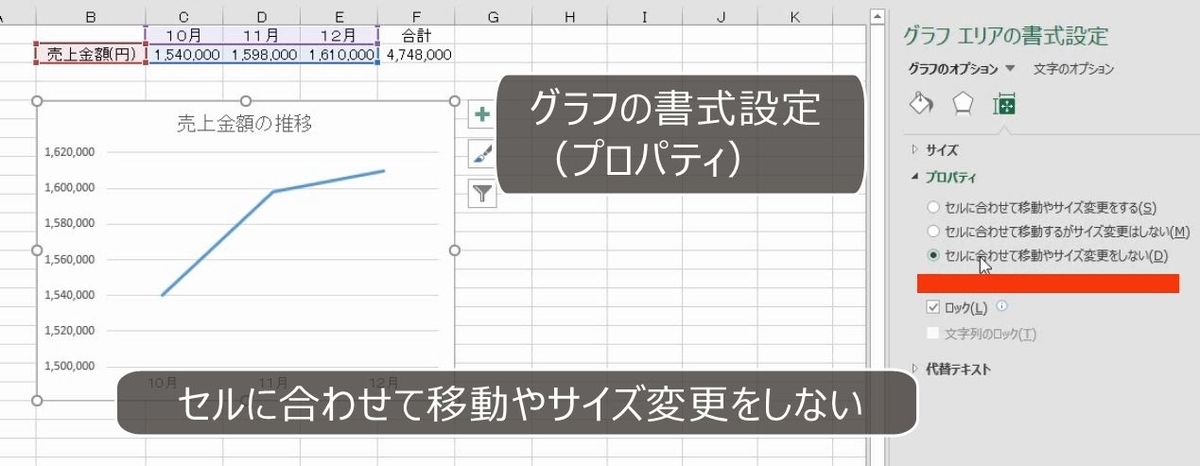The height and width of the screenshot is (466, 1200).
Task: Select the Effects pentagon icon
Action: pyautogui.click(x=962, y=103)
